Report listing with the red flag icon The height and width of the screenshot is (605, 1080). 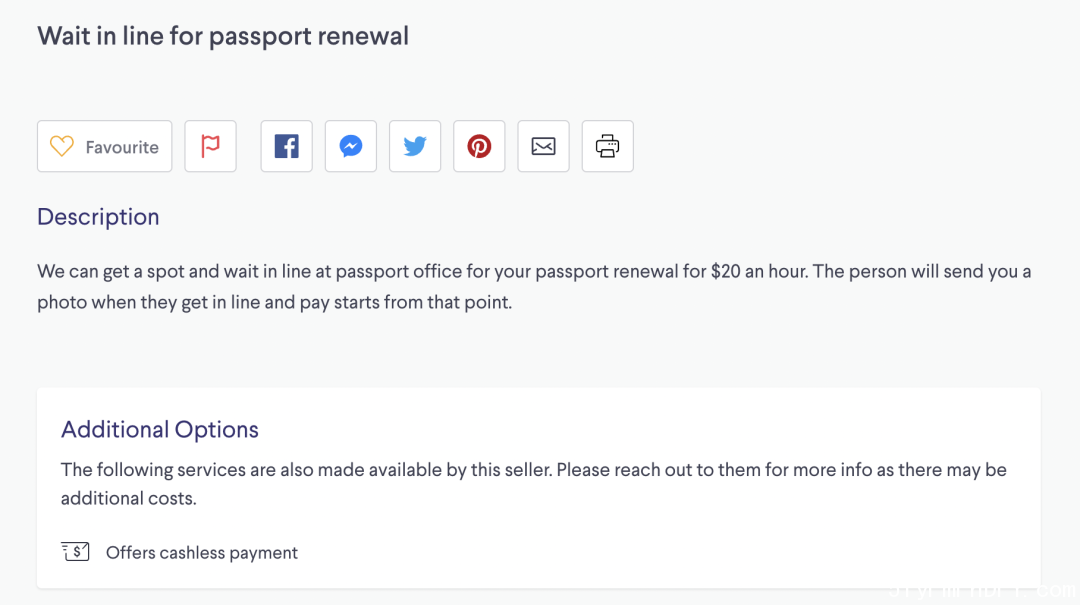[210, 146]
